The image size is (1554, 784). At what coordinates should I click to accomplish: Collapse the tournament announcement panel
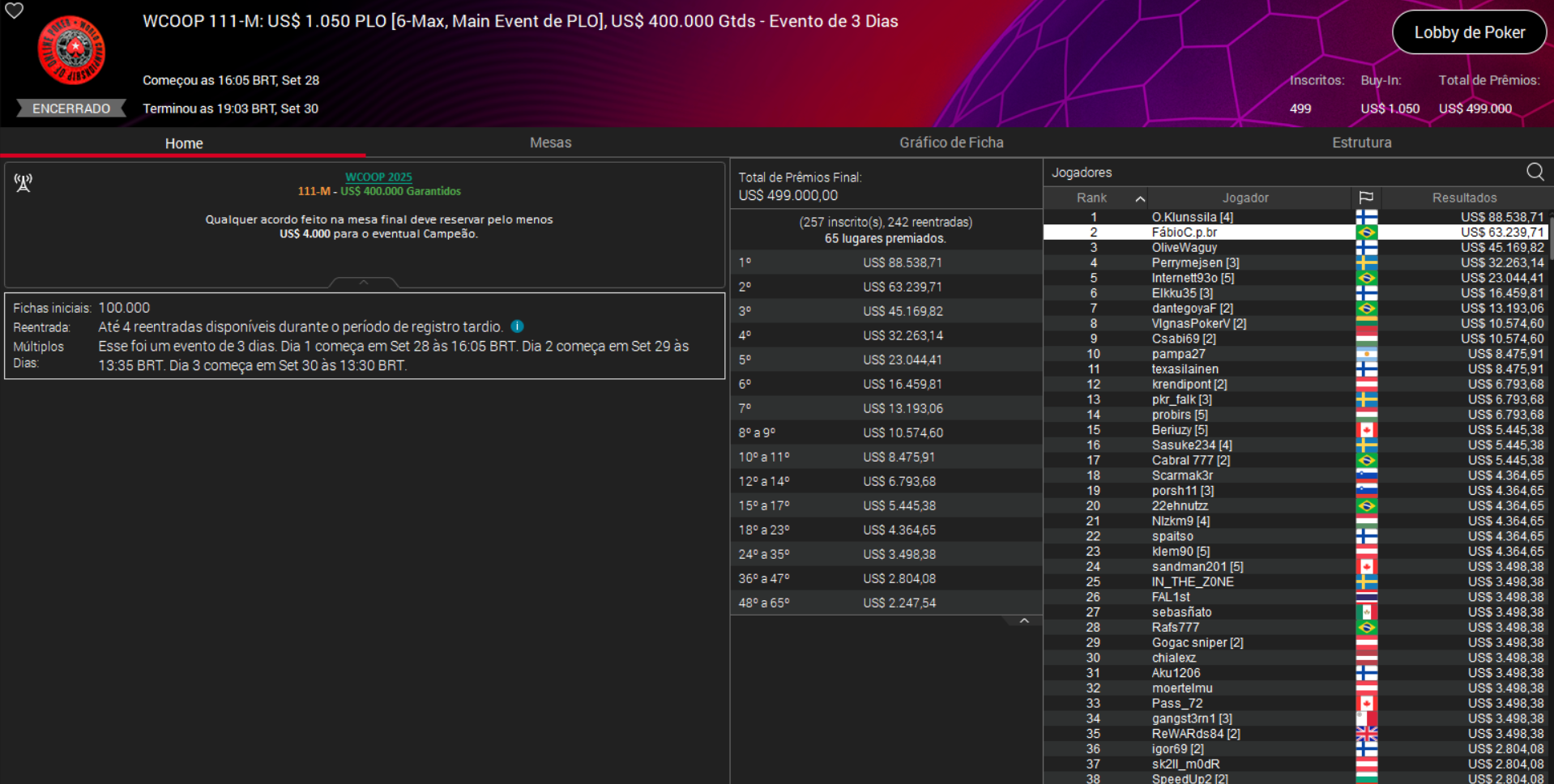(x=364, y=283)
